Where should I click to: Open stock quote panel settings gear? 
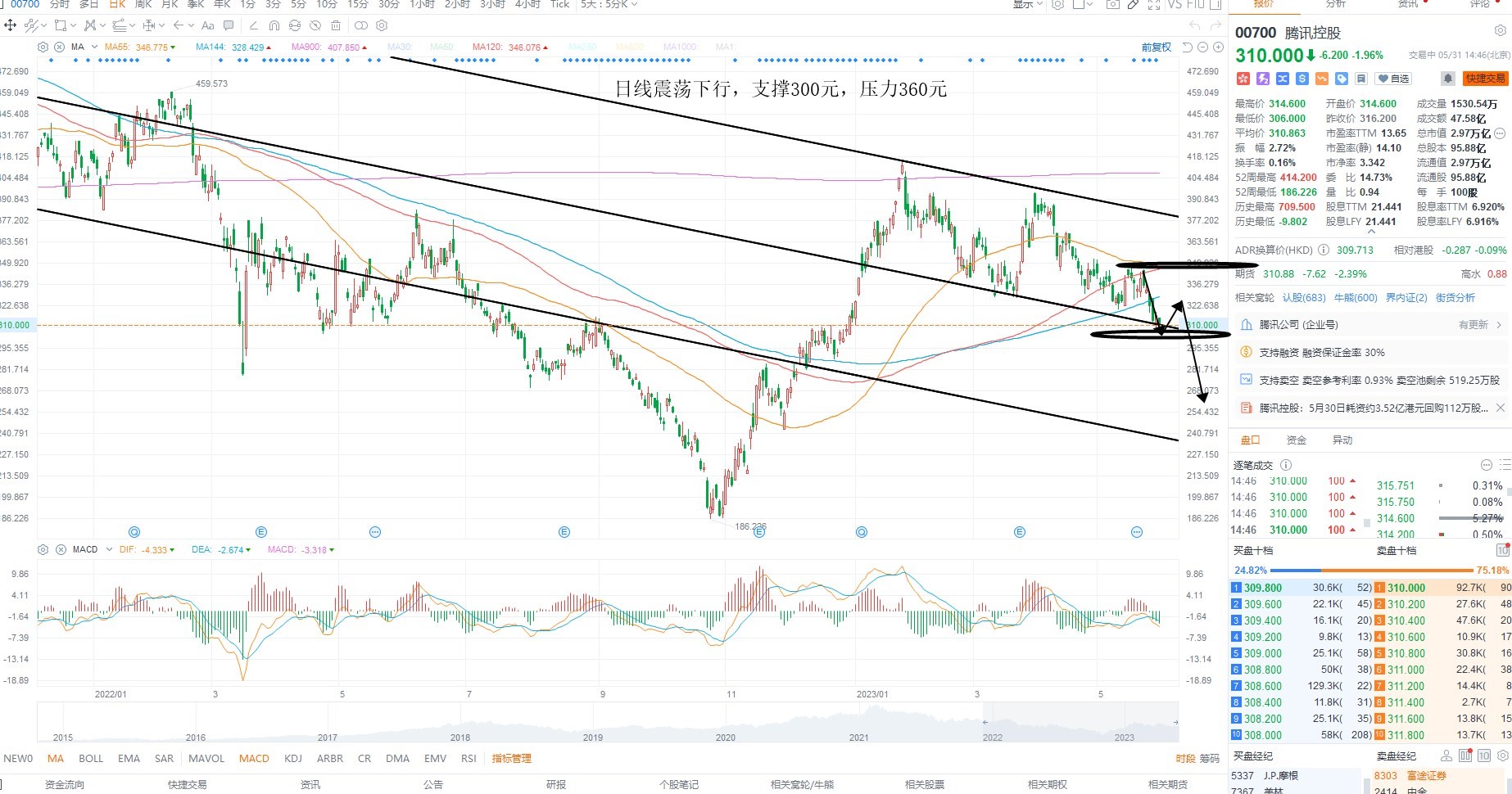(x=1500, y=30)
